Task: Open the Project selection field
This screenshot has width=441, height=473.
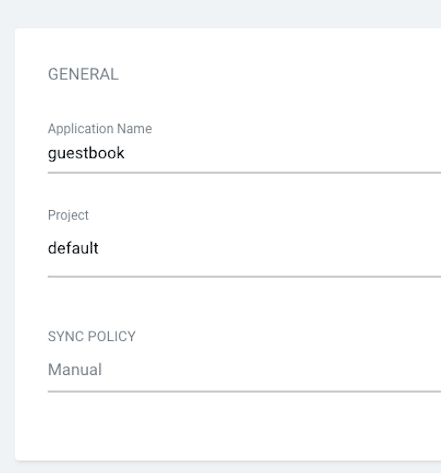Action: [x=244, y=249]
